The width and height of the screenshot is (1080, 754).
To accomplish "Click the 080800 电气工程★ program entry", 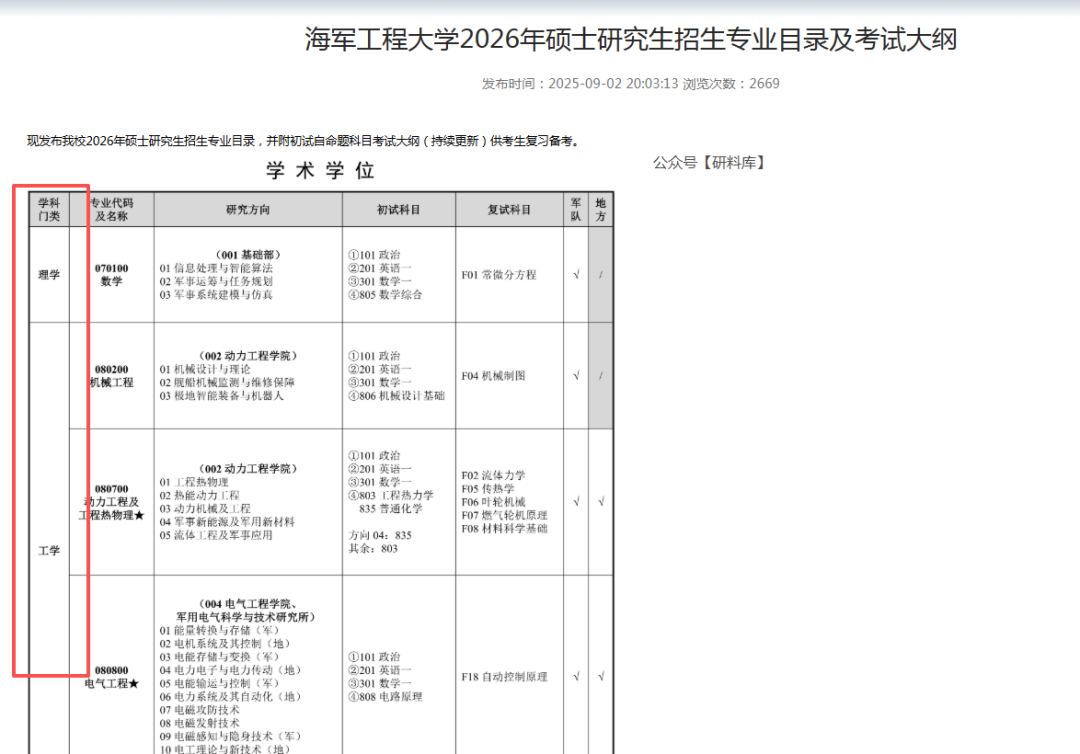I will pos(112,676).
